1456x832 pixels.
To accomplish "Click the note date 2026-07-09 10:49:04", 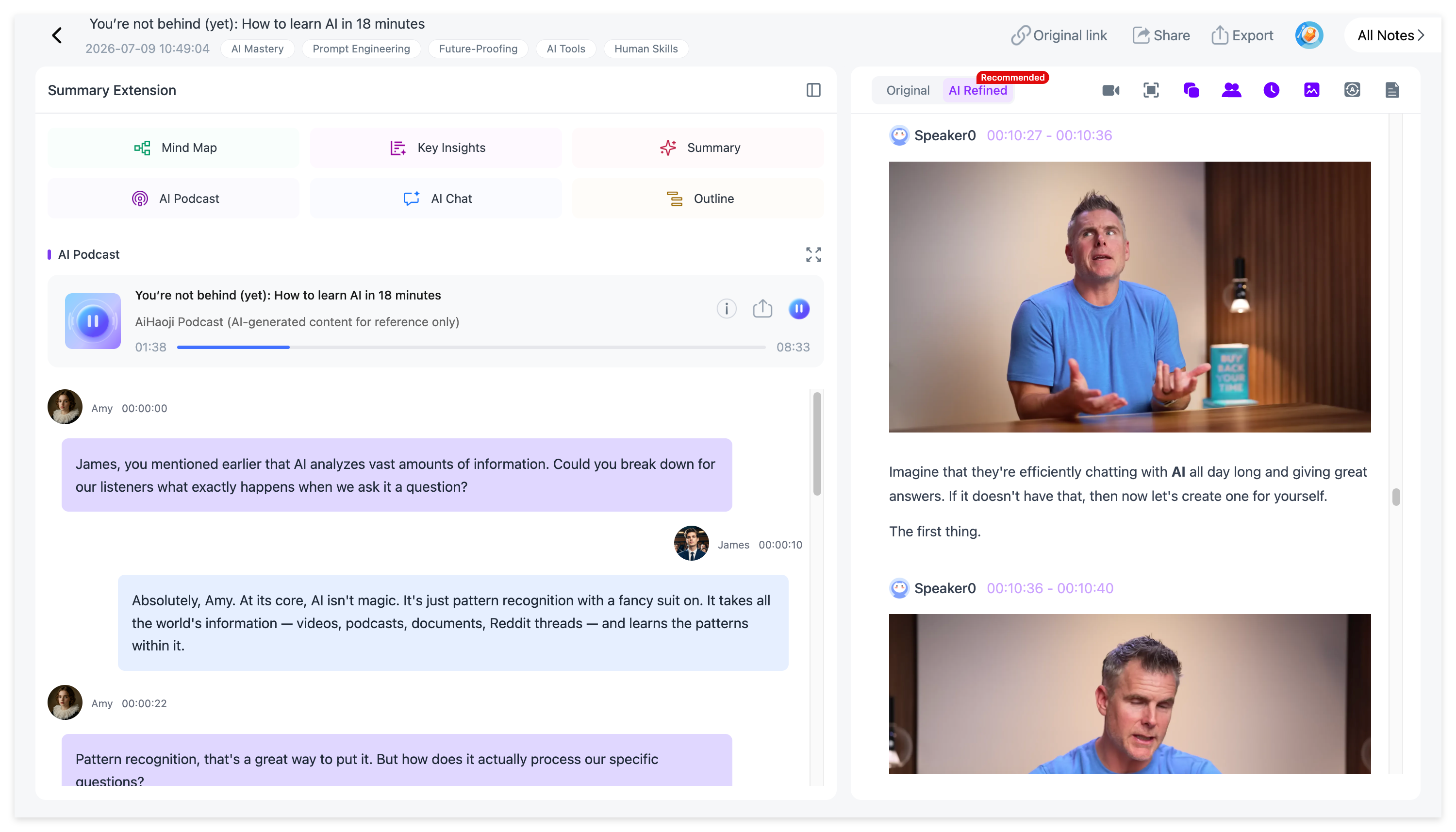I will [x=148, y=49].
